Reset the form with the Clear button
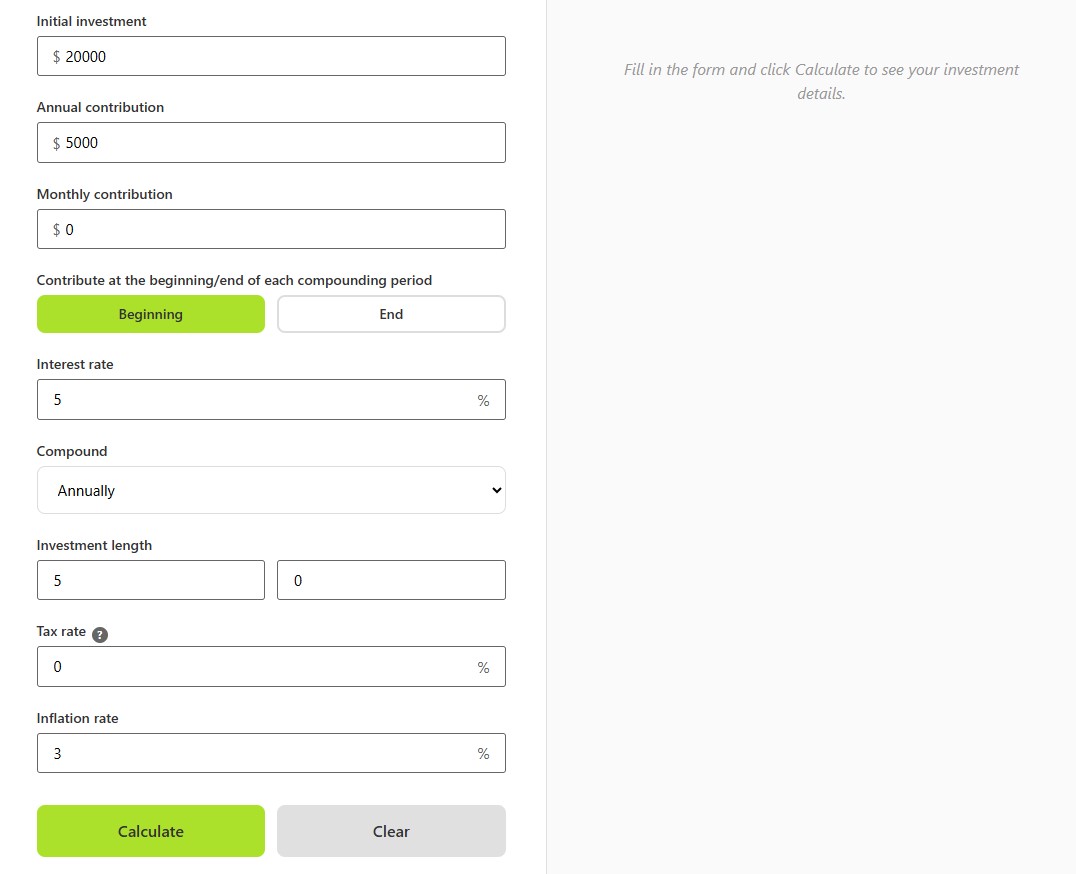 coord(390,831)
